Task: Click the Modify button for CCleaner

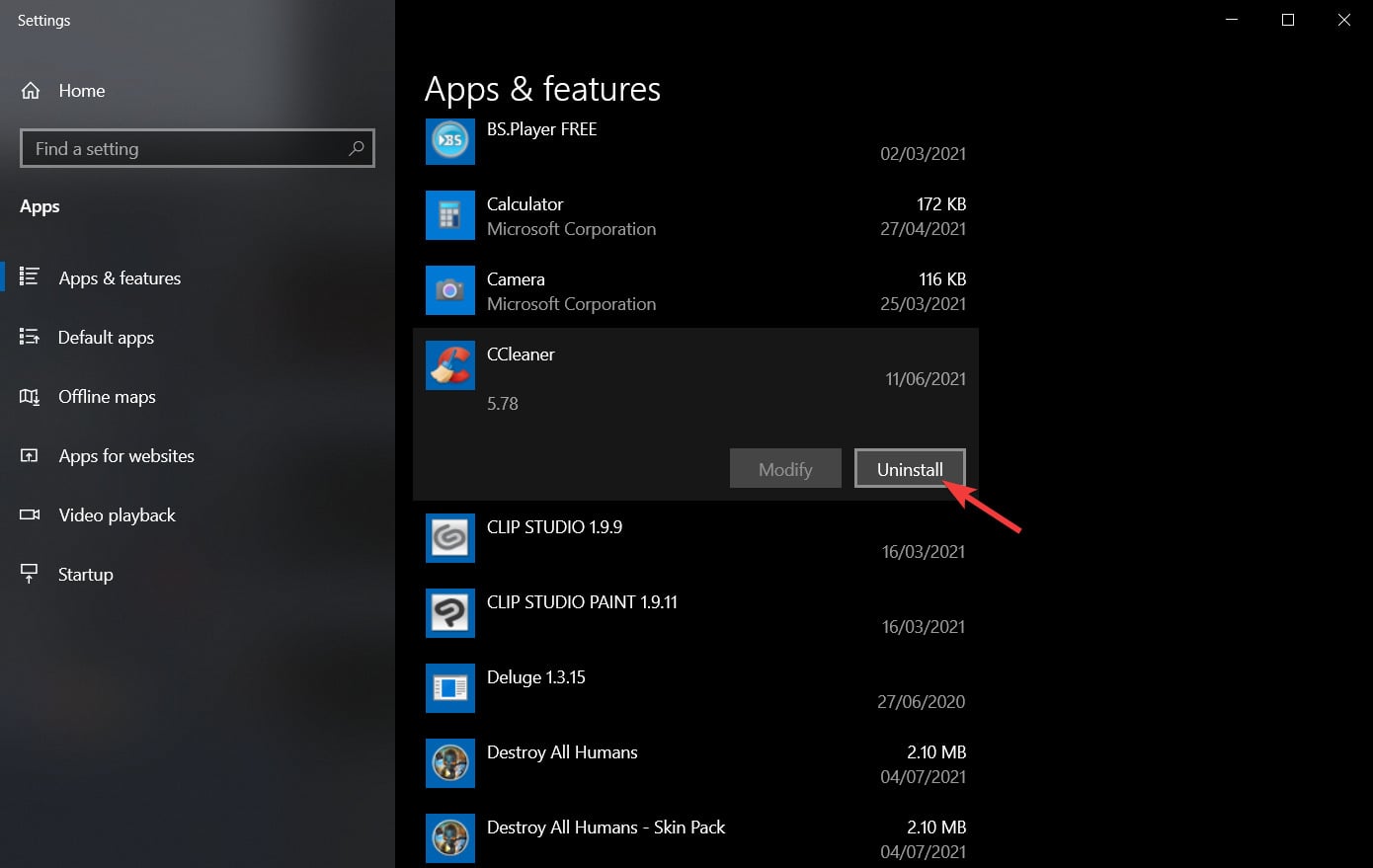Action: 785,469
